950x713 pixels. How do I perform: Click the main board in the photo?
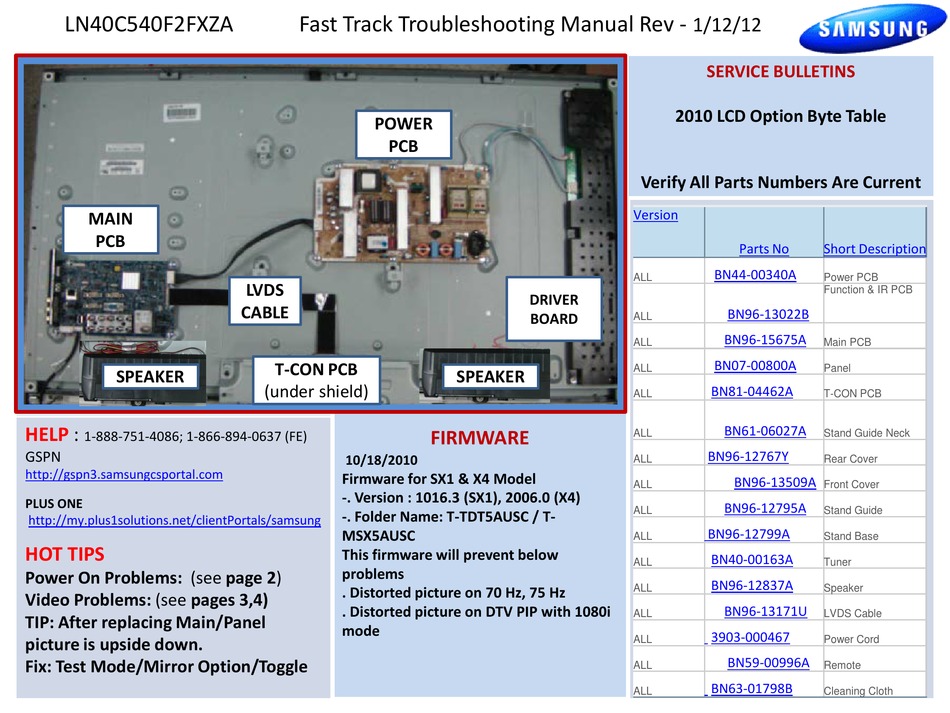tap(111, 297)
